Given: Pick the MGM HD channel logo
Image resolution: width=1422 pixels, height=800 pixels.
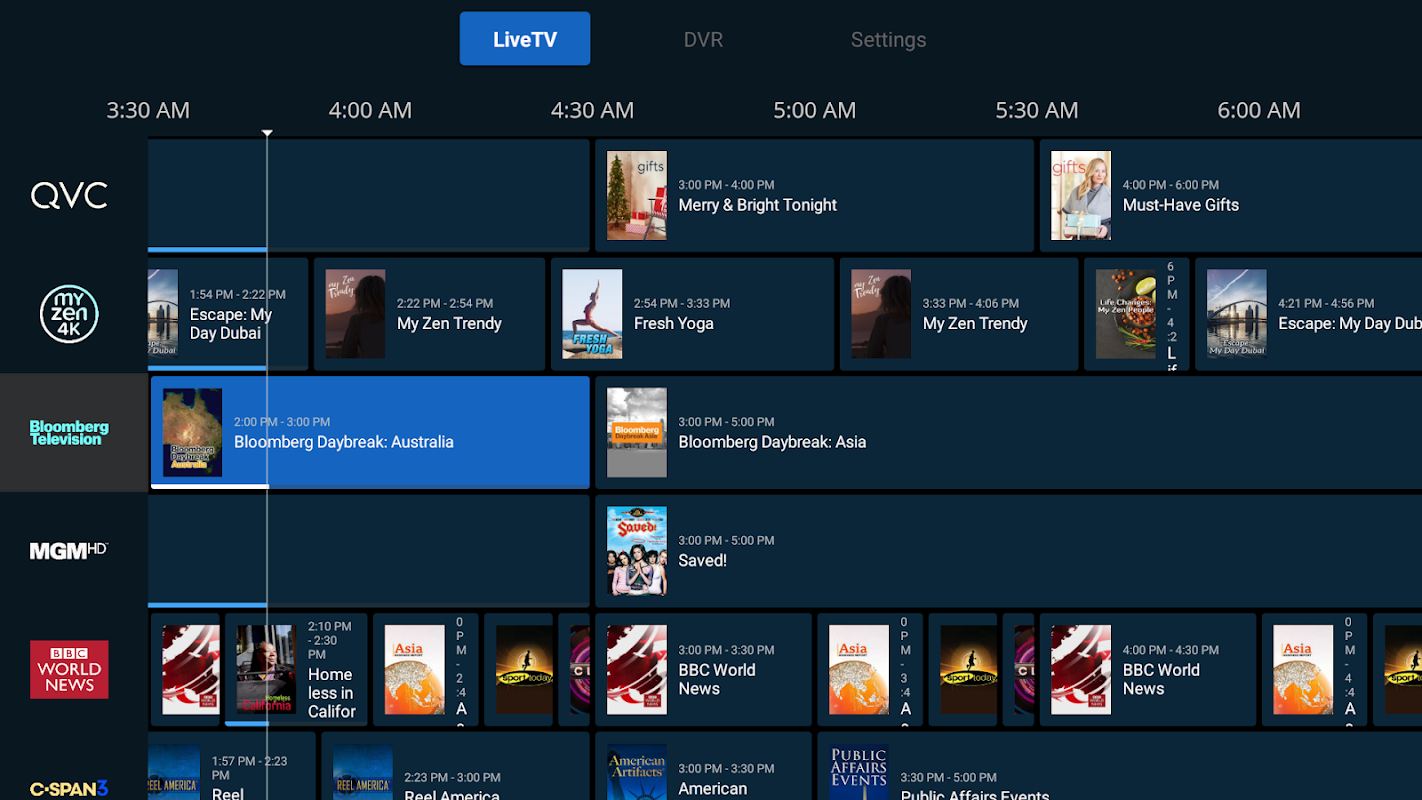Looking at the screenshot, I should pyautogui.click(x=69, y=551).
